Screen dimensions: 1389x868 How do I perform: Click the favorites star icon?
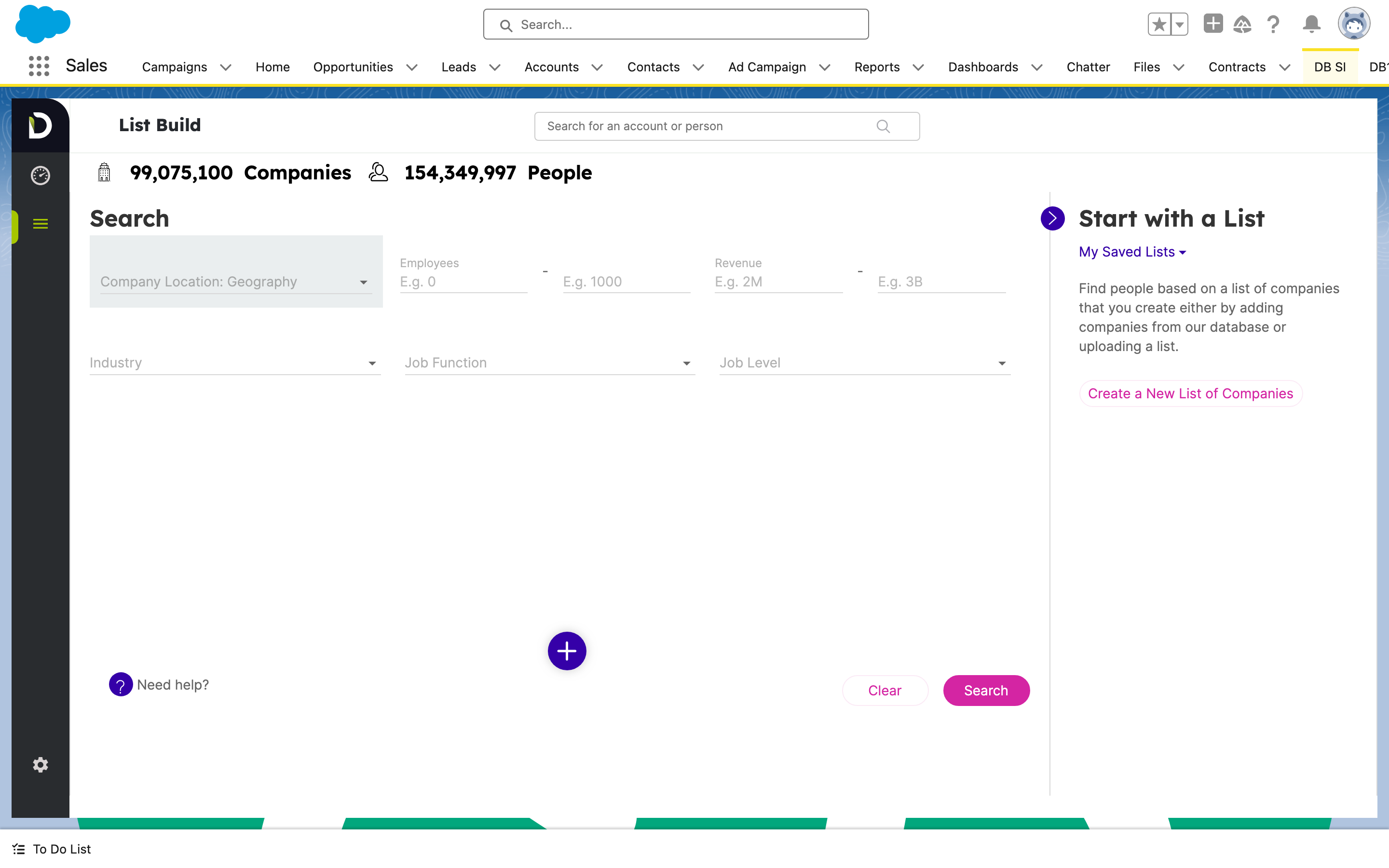pos(1159,25)
